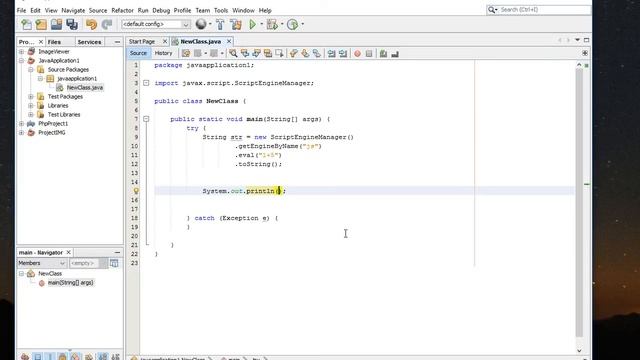Image resolution: width=640 pixels, height=360 pixels.
Task: Select the ProjectIMG project
Action: tap(52, 133)
